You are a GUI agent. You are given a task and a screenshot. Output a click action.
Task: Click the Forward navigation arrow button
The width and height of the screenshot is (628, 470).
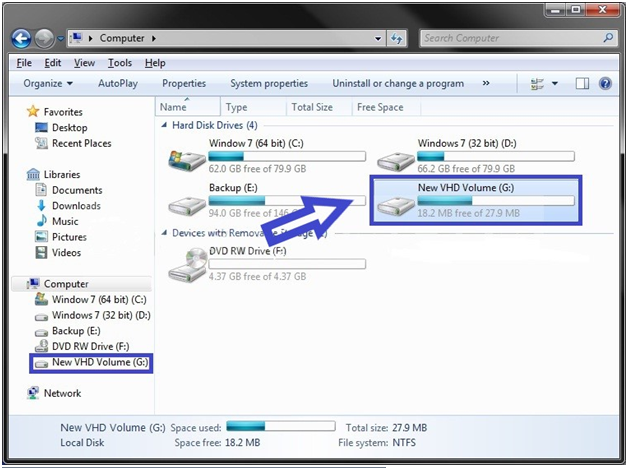click(x=44, y=39)
